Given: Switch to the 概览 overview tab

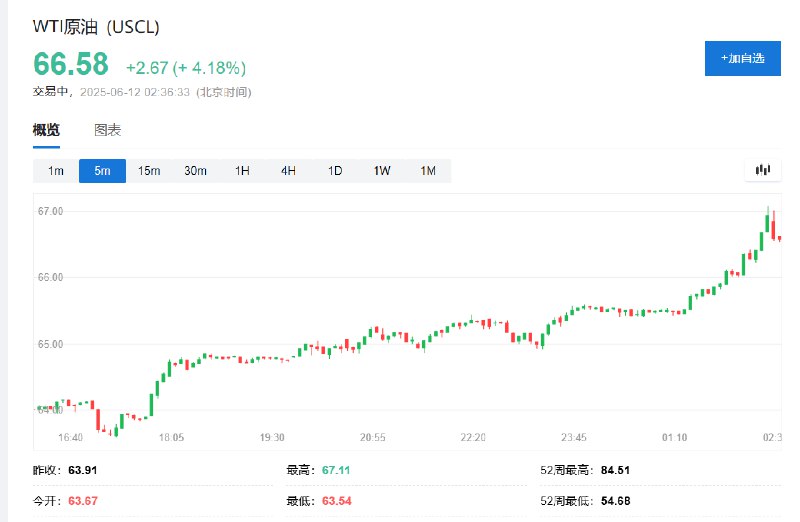Looking at the screenshot, I should [46, 131].
